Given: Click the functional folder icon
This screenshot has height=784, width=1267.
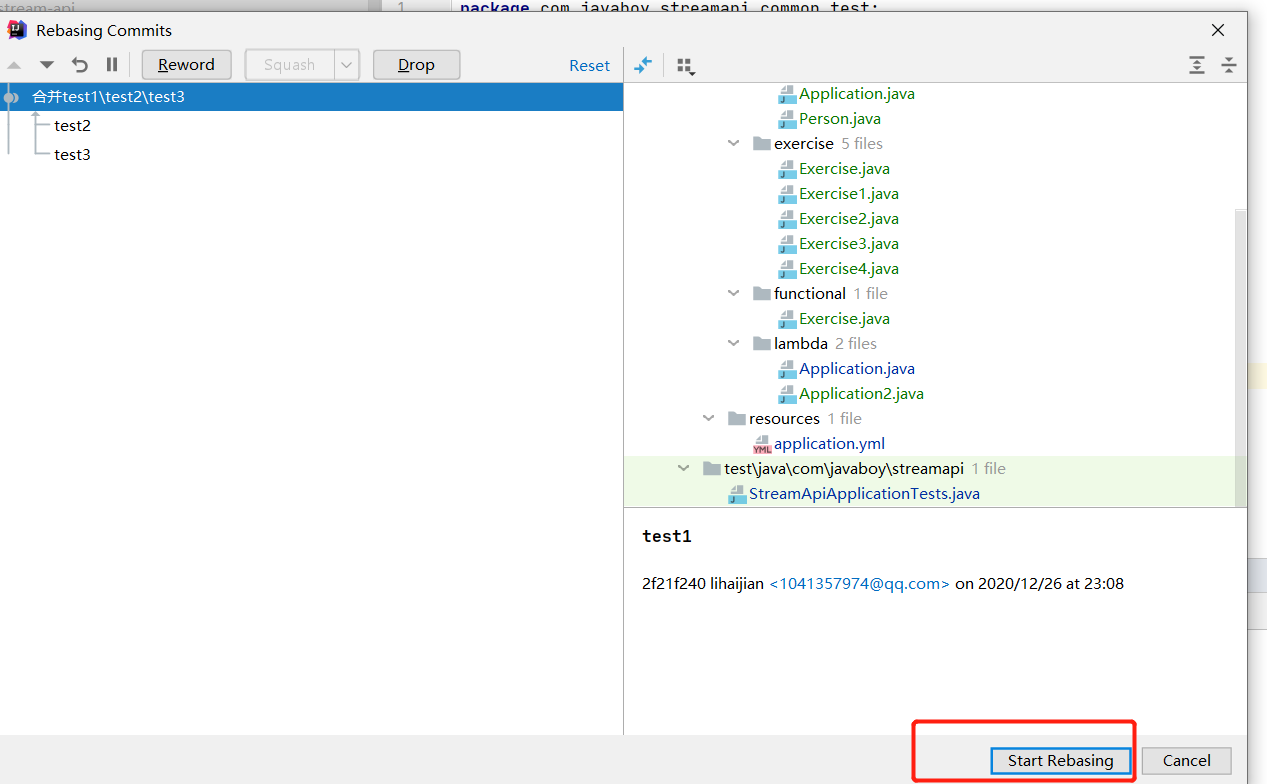Looking at the screenshot, I should [762, 293].
